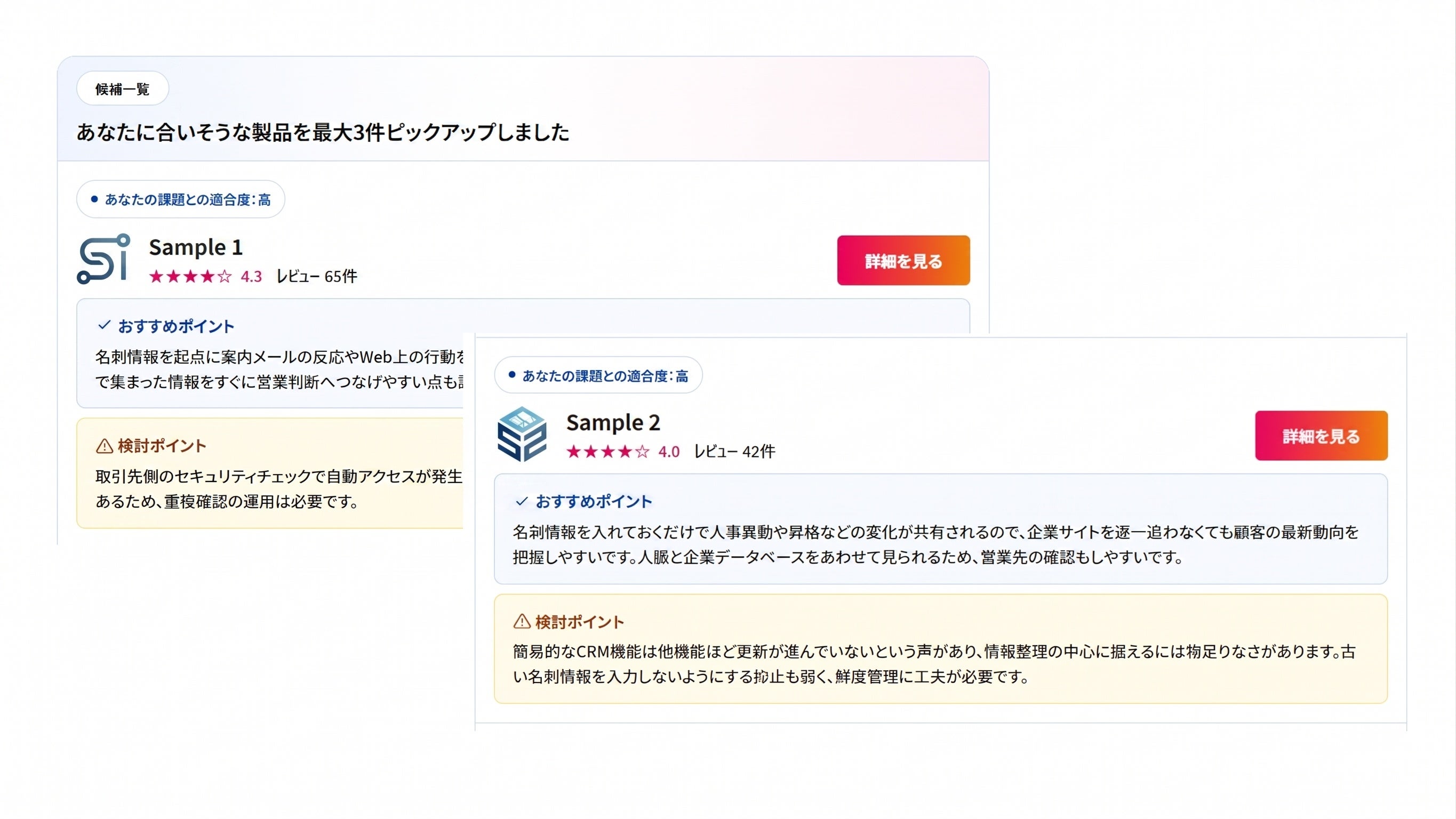Click the warning triangle icon in Sample 2's 検討ポイント
The height and width of the screenshot is (819, 1456).
pos(522,622)
